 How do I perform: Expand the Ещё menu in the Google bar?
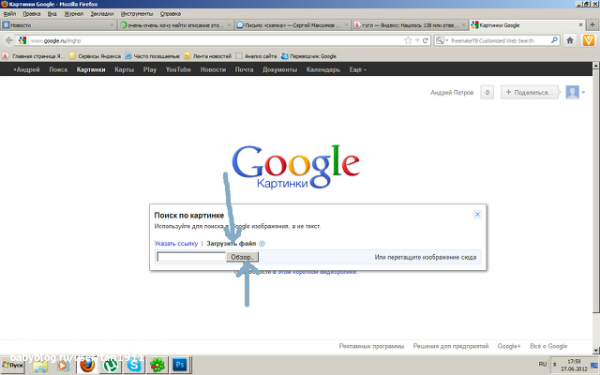point(357,70)
